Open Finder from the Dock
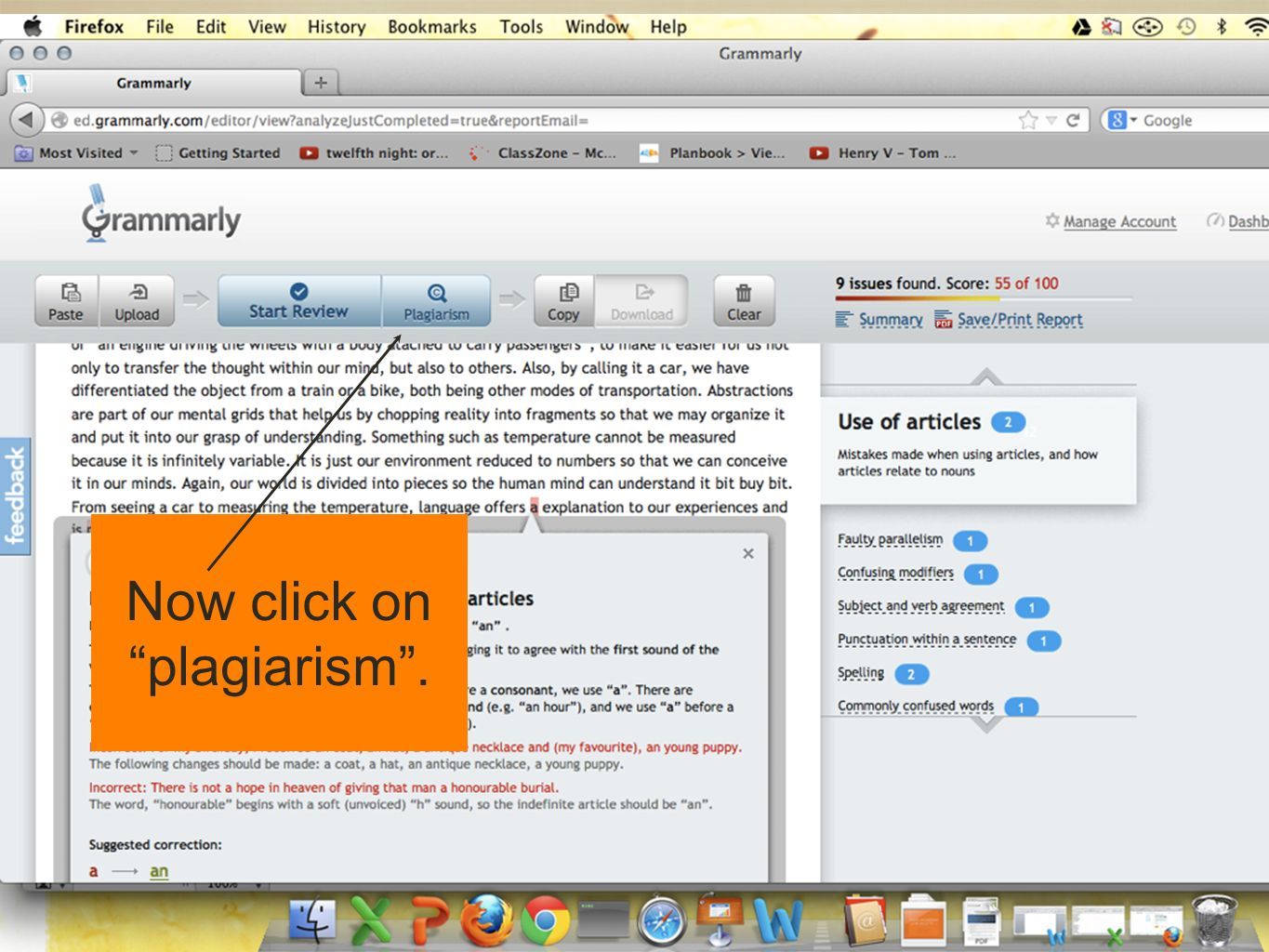Viewport: 1269px width, 952px height. pyautogui.click(x=313, y=920)
